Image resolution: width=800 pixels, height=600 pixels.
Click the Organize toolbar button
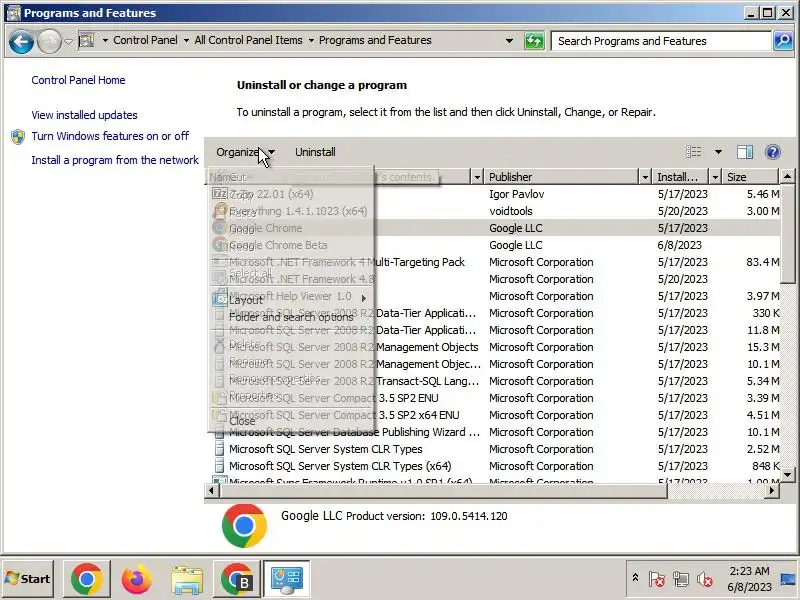(x=245, y=152)
